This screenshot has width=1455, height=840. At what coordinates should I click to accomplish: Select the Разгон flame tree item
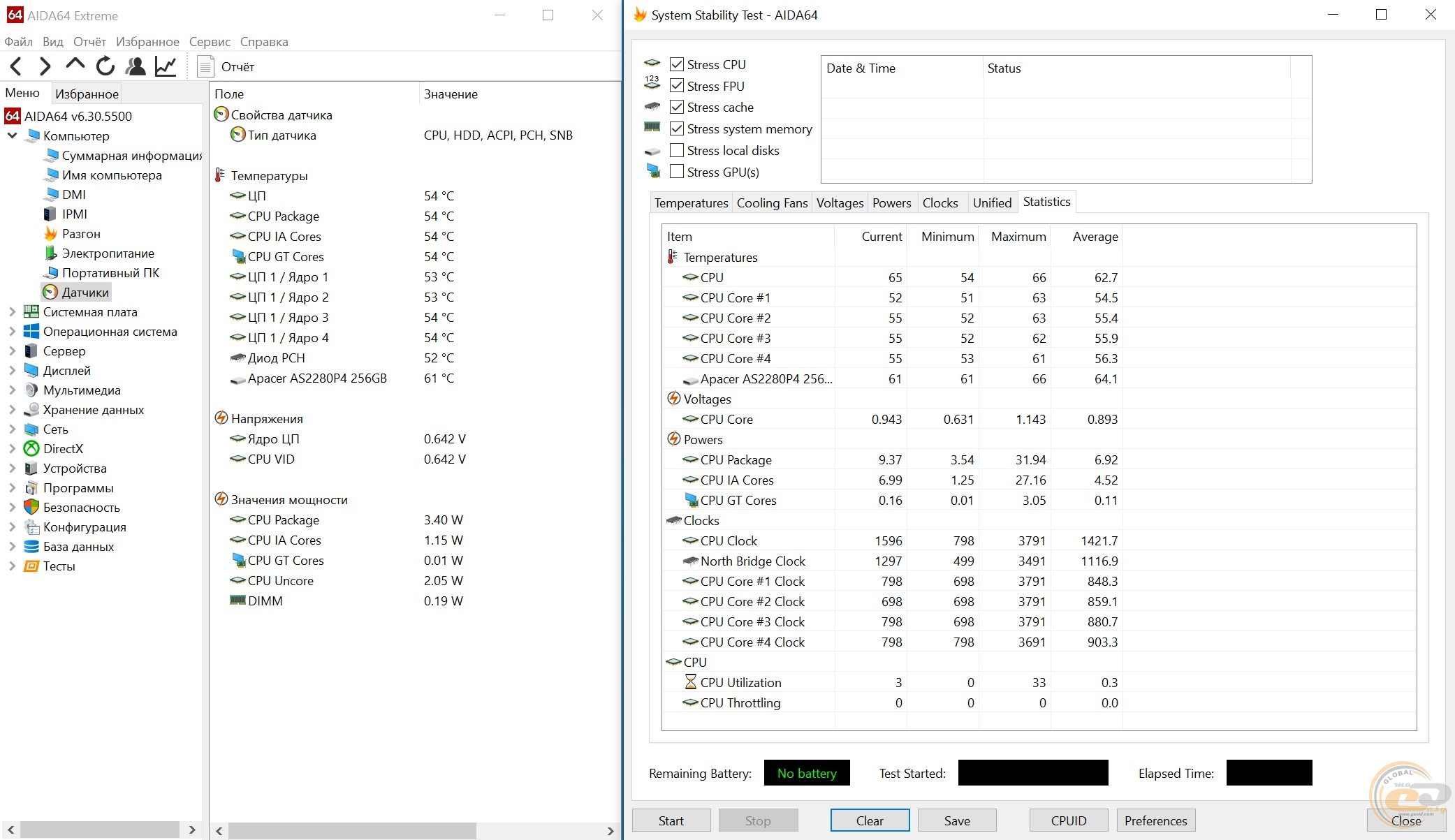tap(80, 233)
